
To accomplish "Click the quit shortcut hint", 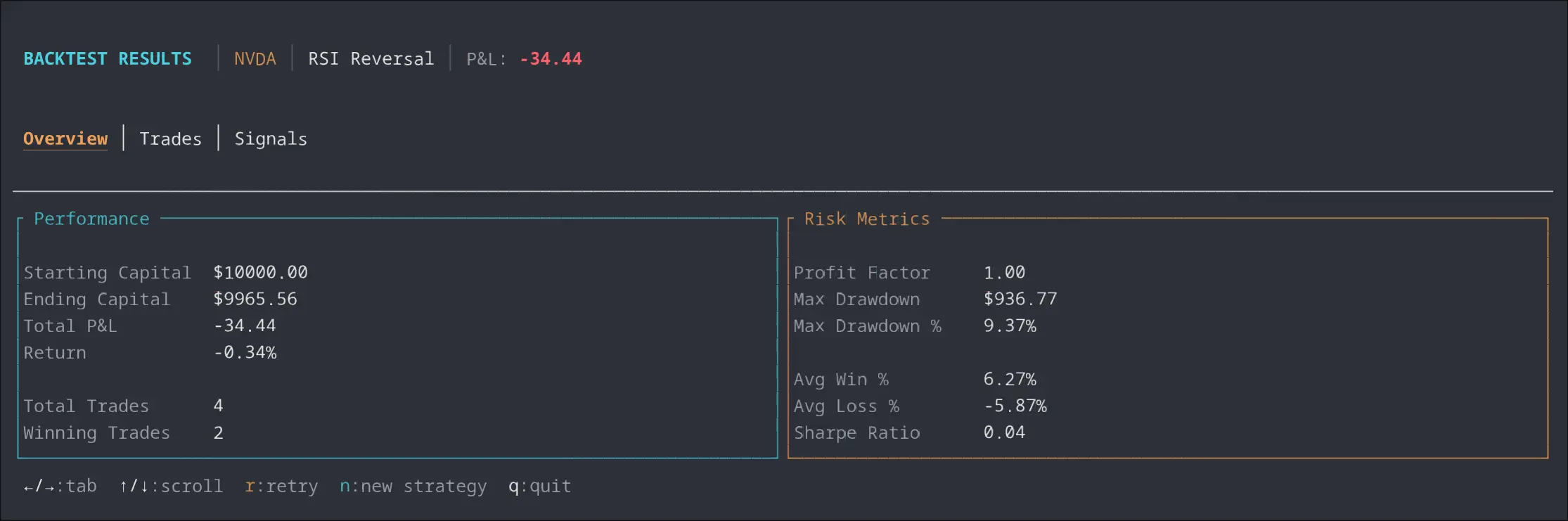I will pos(539,486).
